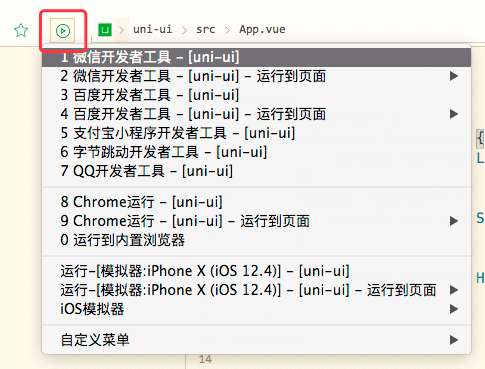Choose 8 Chrome运行 - [uni-ui]

(256, 202)
